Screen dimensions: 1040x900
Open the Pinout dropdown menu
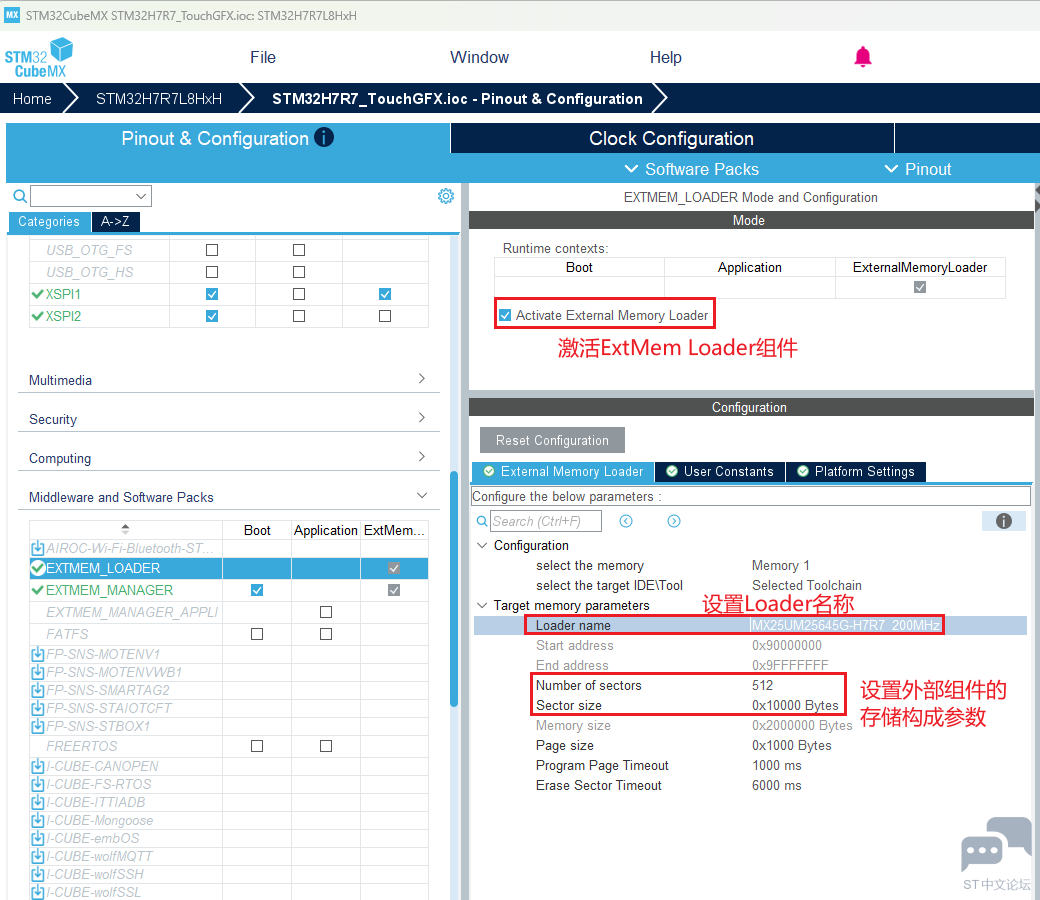click(919, 169)
